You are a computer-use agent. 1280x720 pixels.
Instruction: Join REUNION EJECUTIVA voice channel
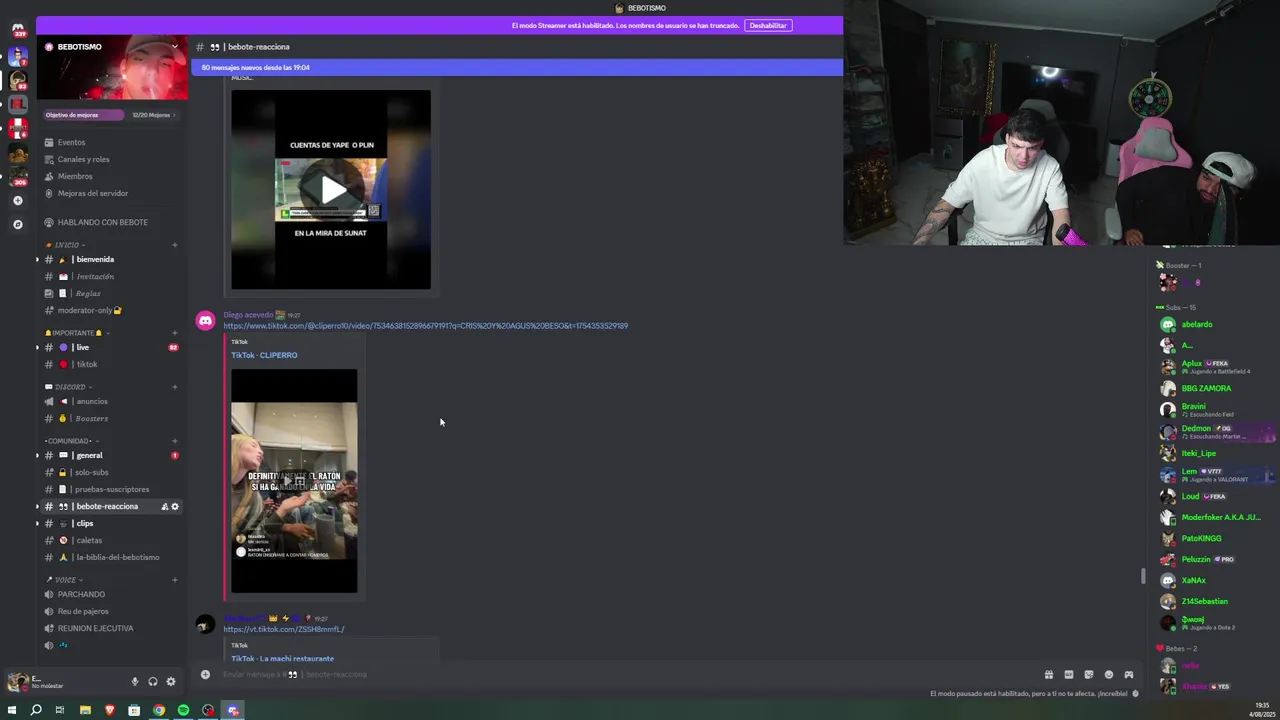click(95, 628)
